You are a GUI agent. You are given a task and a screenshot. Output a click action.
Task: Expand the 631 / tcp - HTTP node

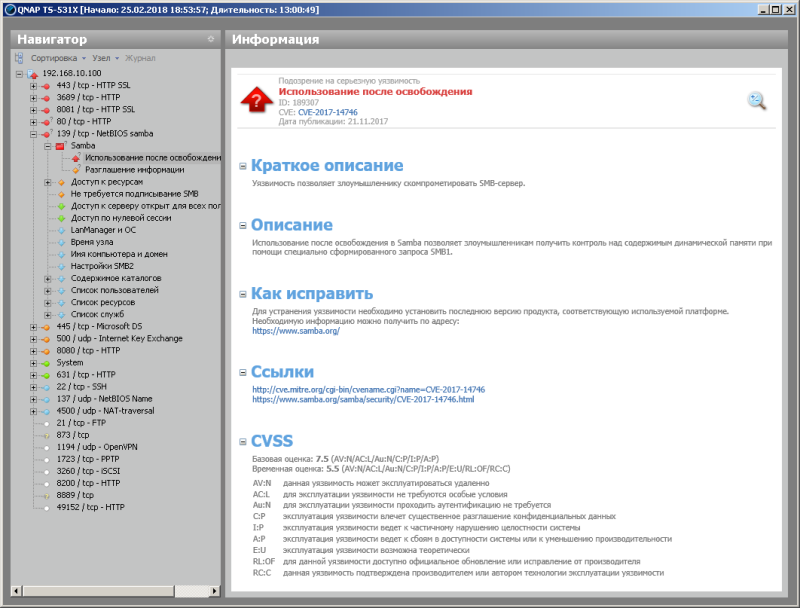coord(33,375)
